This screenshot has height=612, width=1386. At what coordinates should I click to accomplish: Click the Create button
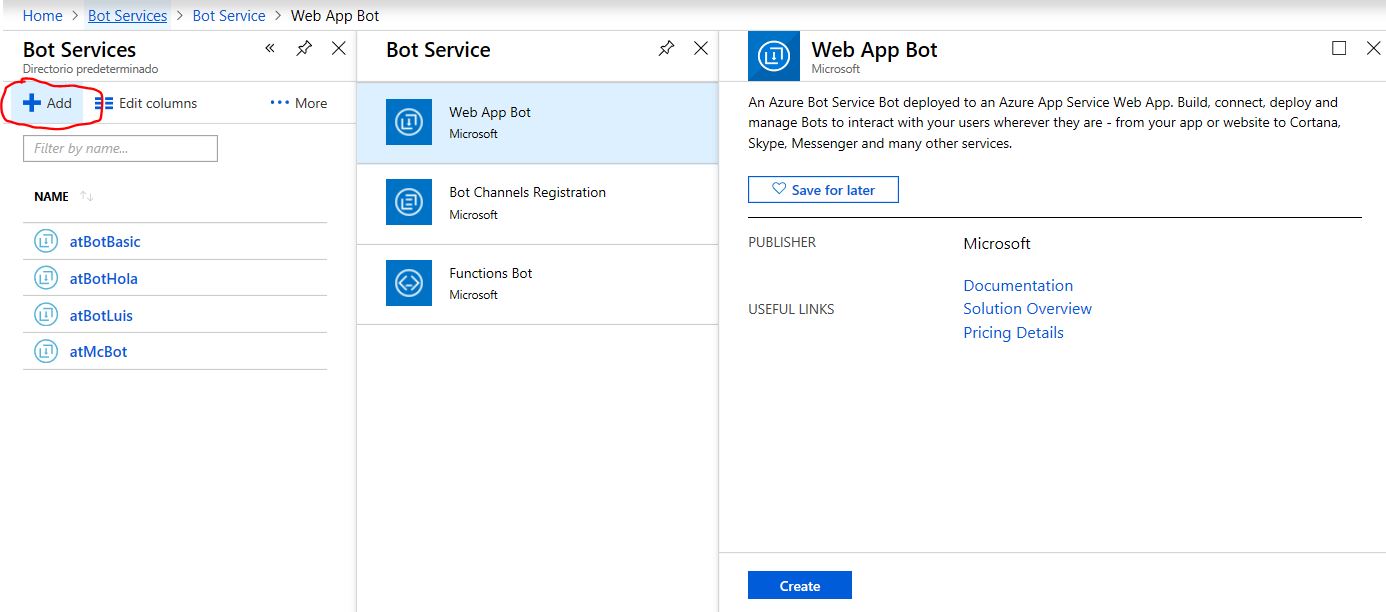[800, 586]
